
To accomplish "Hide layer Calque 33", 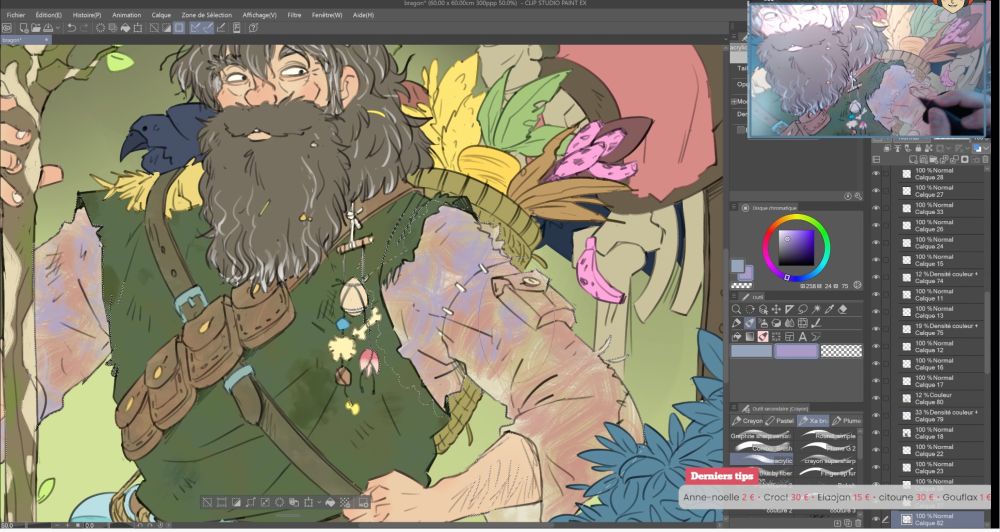I will (x=876, y=208).
